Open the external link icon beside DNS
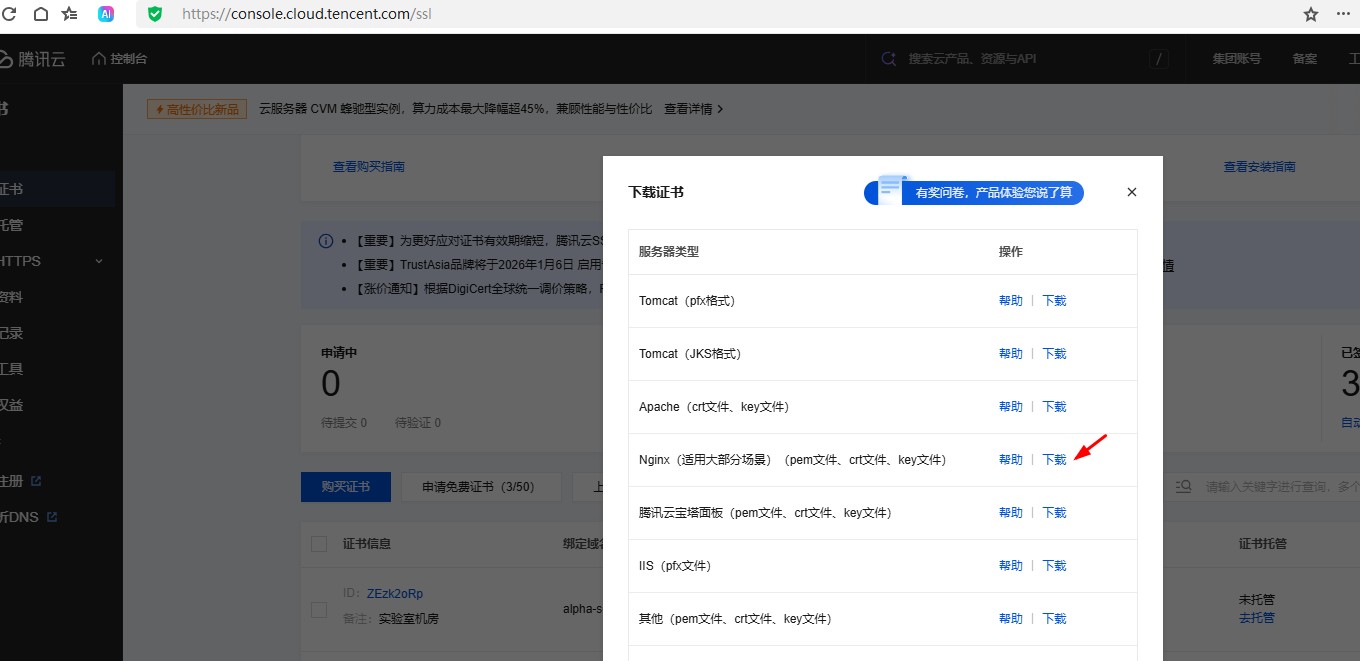This screenshot has height=661, width=1360. point(52,517)
